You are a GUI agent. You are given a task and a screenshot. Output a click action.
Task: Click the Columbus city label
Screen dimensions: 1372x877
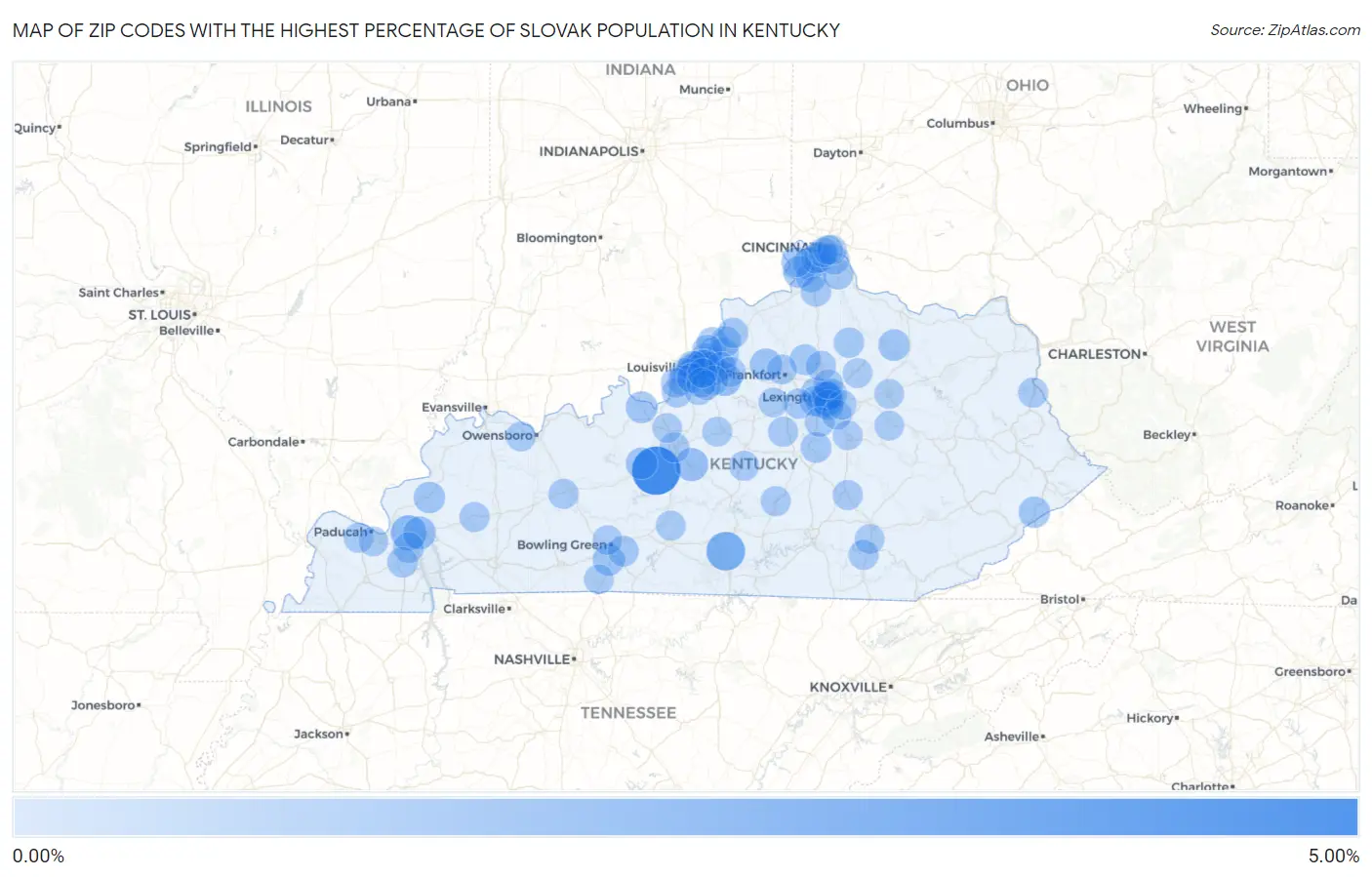[959, 123]
